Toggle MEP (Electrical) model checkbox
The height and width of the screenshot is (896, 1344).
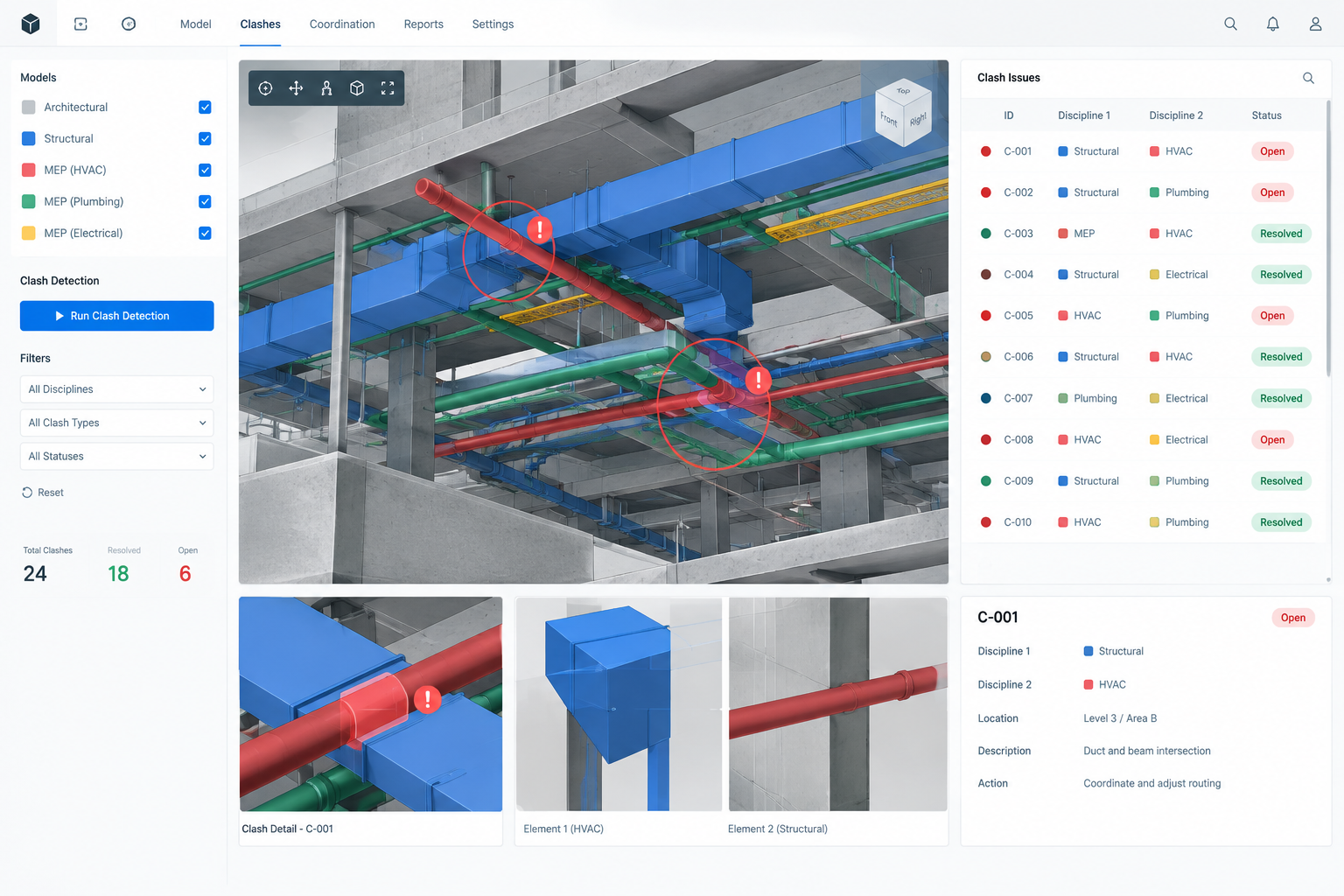205,234
